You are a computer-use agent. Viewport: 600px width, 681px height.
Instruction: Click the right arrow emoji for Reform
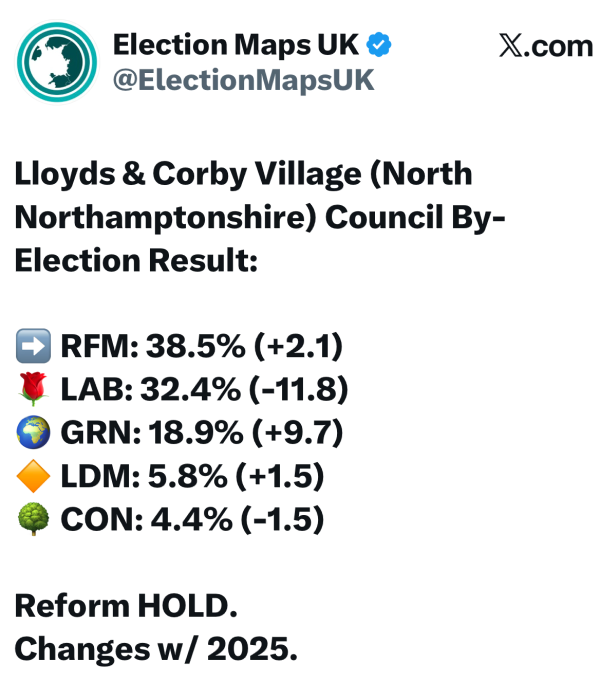(33, 347)
